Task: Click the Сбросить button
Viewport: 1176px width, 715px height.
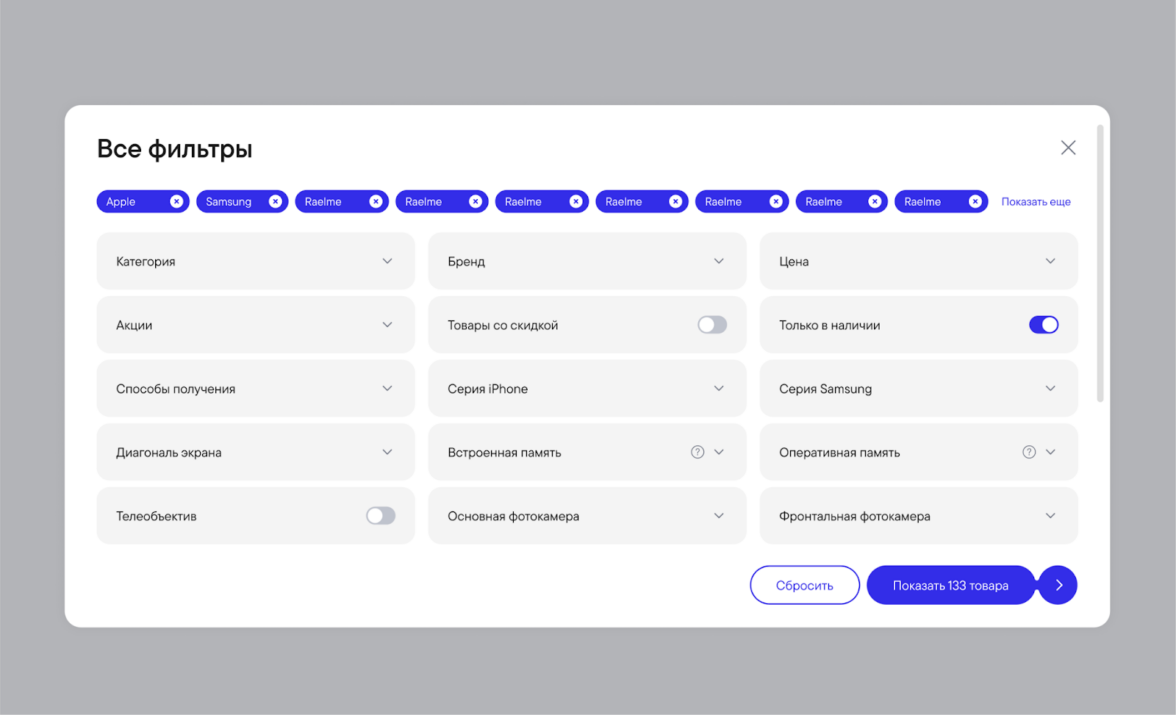Action: point(805,586)
